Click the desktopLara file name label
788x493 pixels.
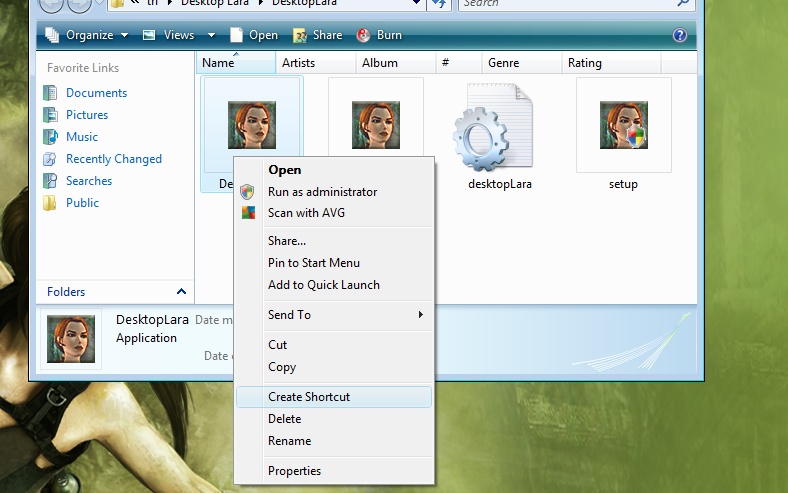[500, 184]
